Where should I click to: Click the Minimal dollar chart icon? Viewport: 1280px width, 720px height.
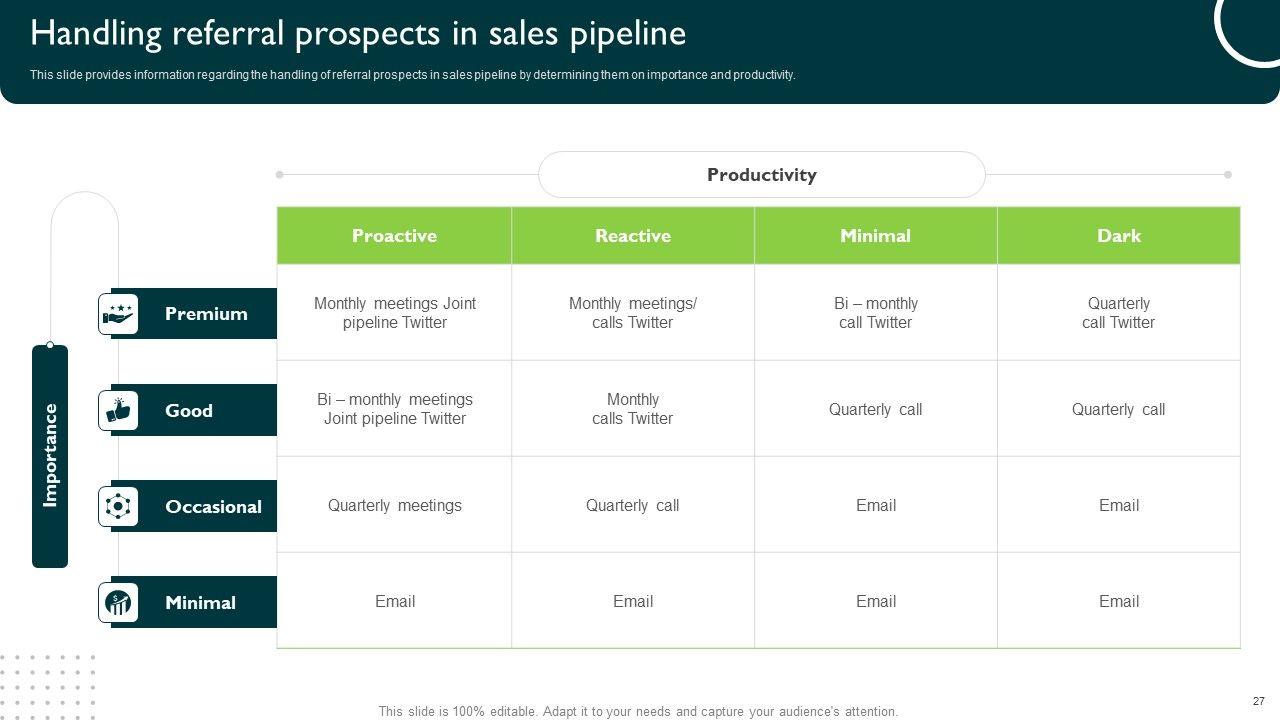pyautogui.click(x=118, y=602)
